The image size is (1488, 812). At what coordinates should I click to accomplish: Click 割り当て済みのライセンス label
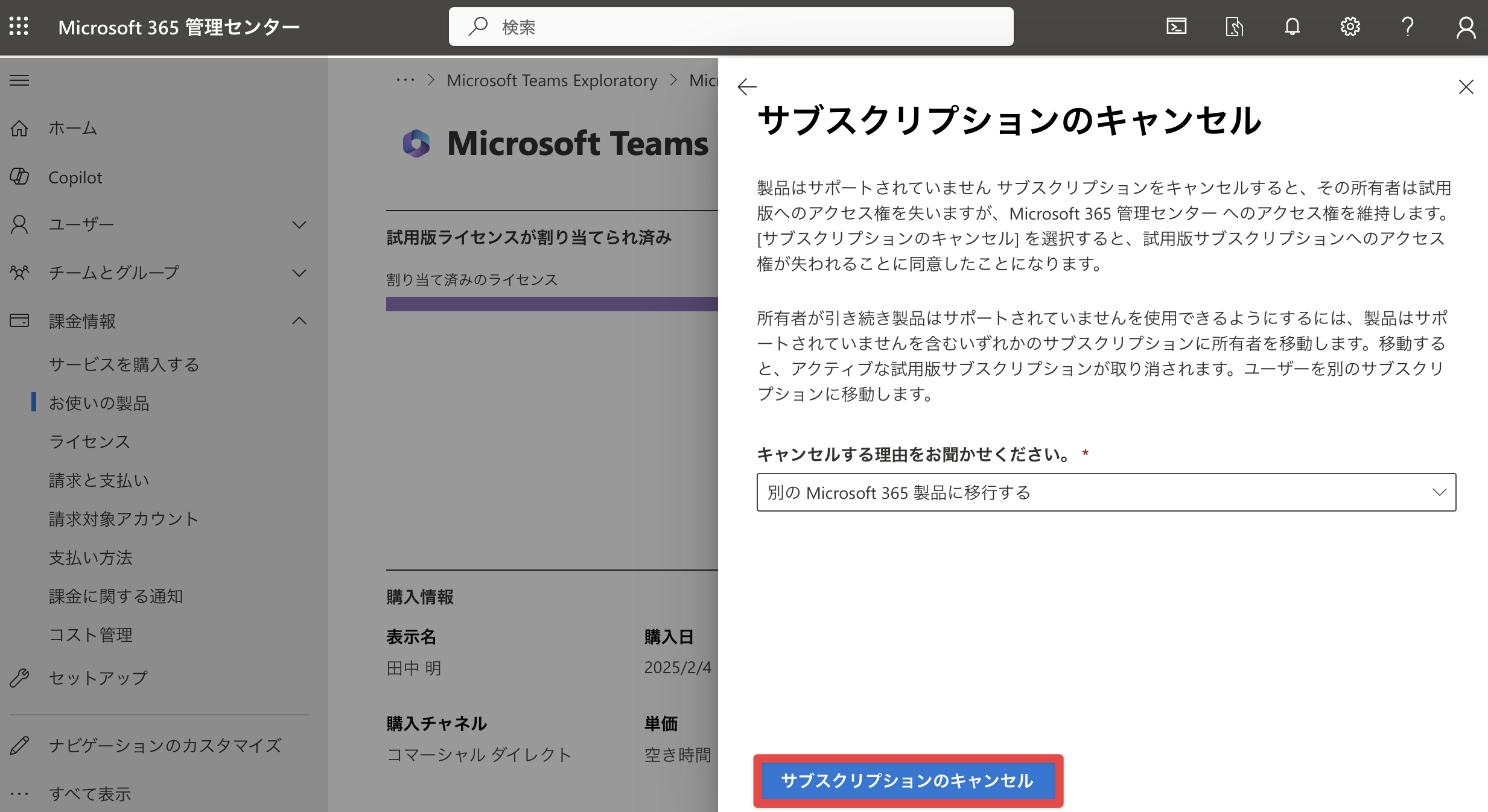(472, 280)
